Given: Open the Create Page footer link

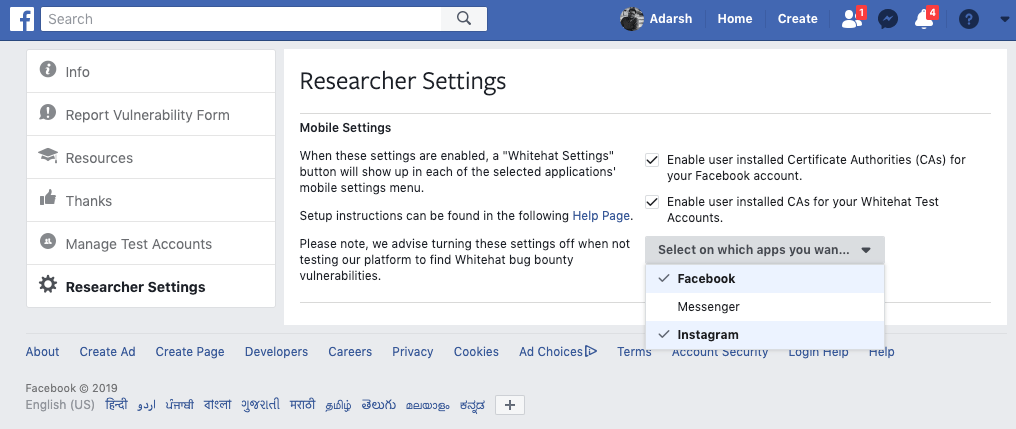Looking at the screenshot, I should (190, 352).
